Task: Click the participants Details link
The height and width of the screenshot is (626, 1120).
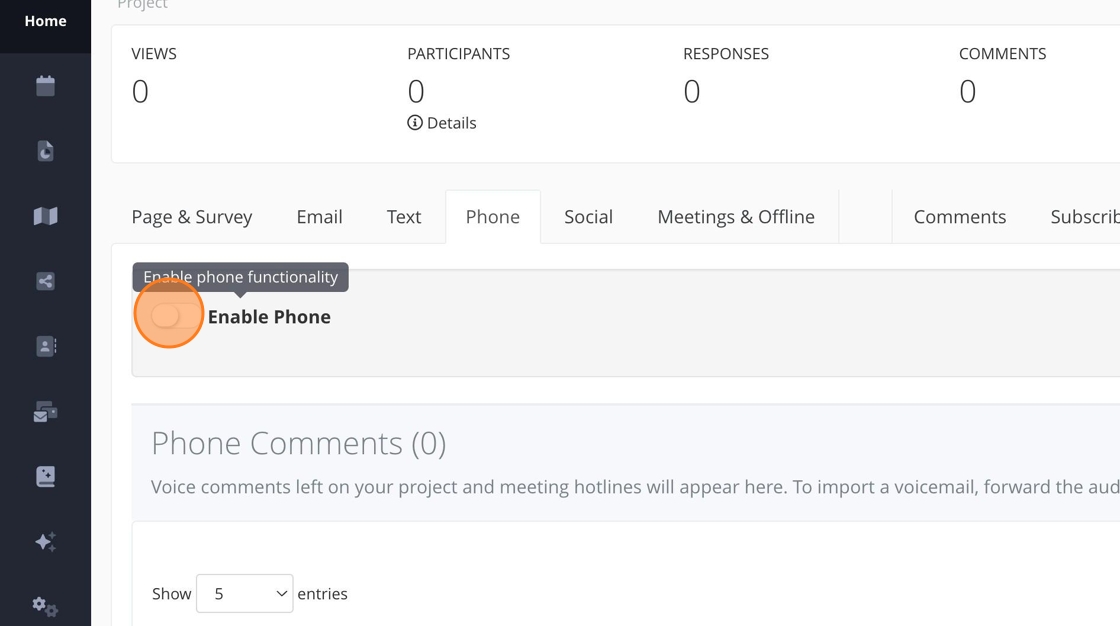Action: tap(442, 123)
